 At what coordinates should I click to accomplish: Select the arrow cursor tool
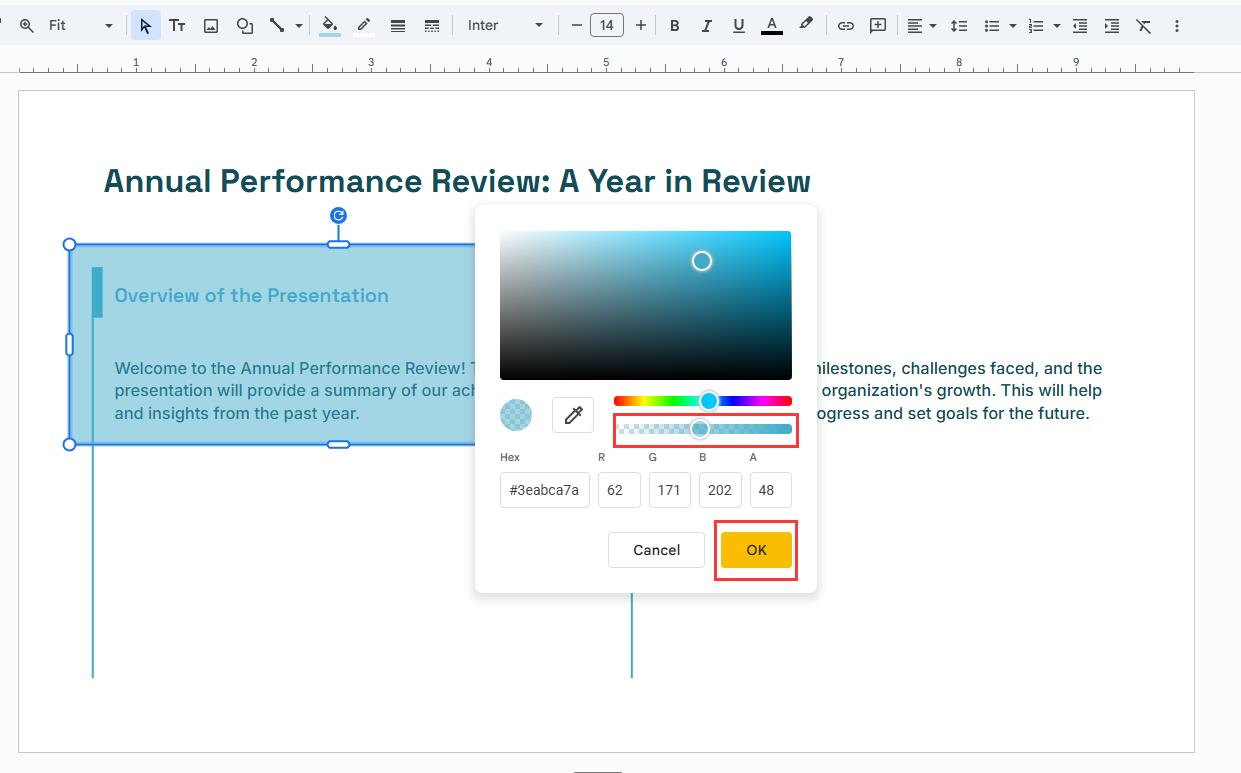(x=146, y=26)
